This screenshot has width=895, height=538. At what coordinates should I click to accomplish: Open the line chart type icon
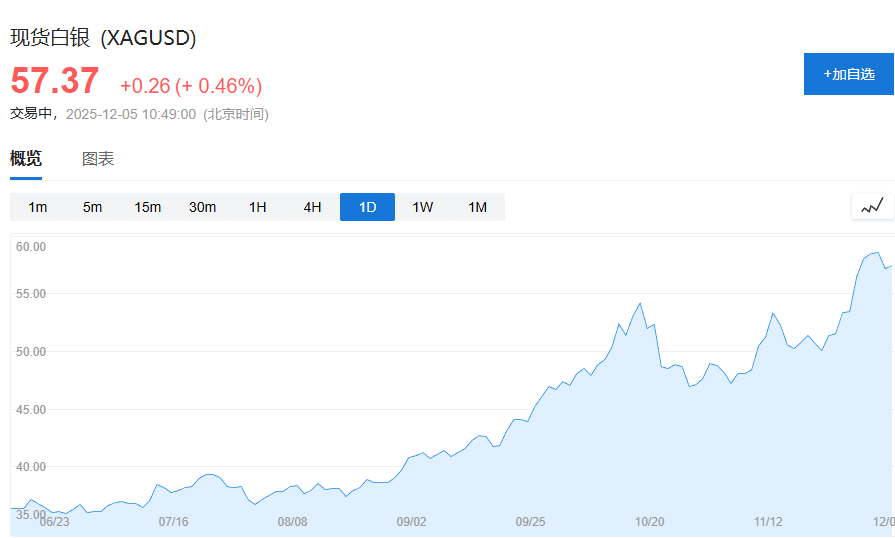coord(872,206)
